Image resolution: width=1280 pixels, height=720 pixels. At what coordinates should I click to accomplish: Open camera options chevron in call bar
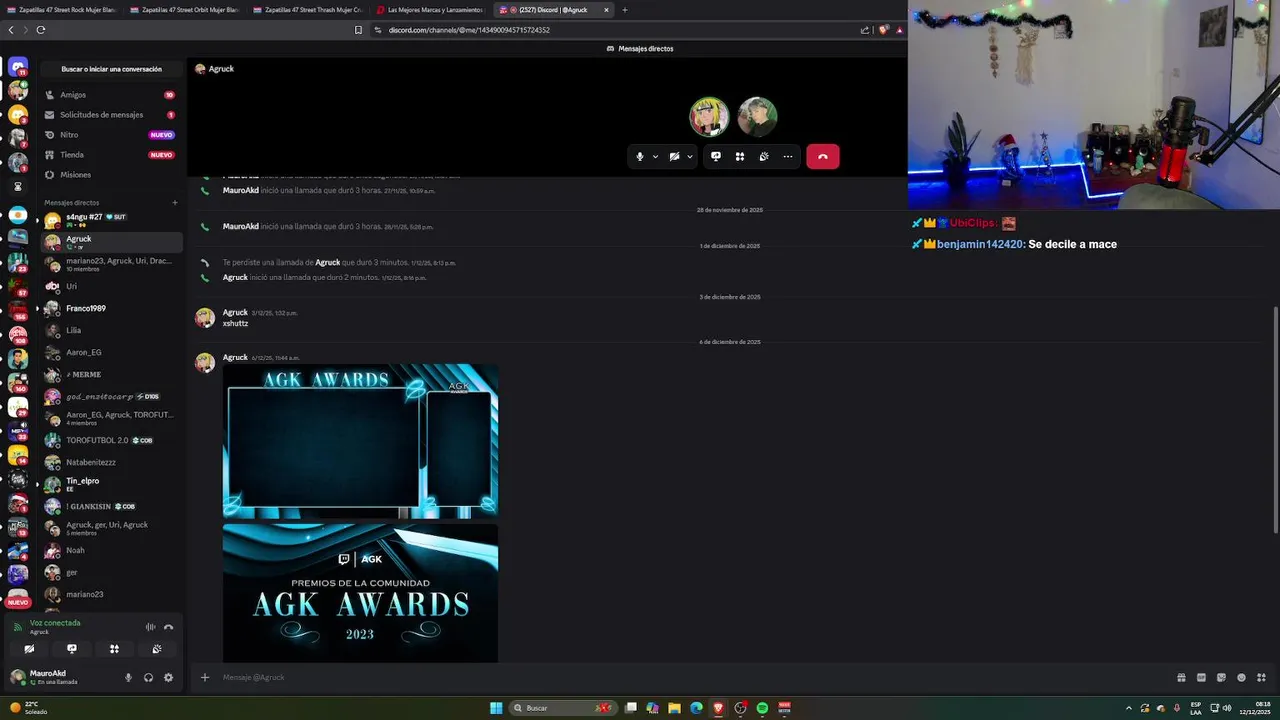pyautogui.click(x=689, y=156)
